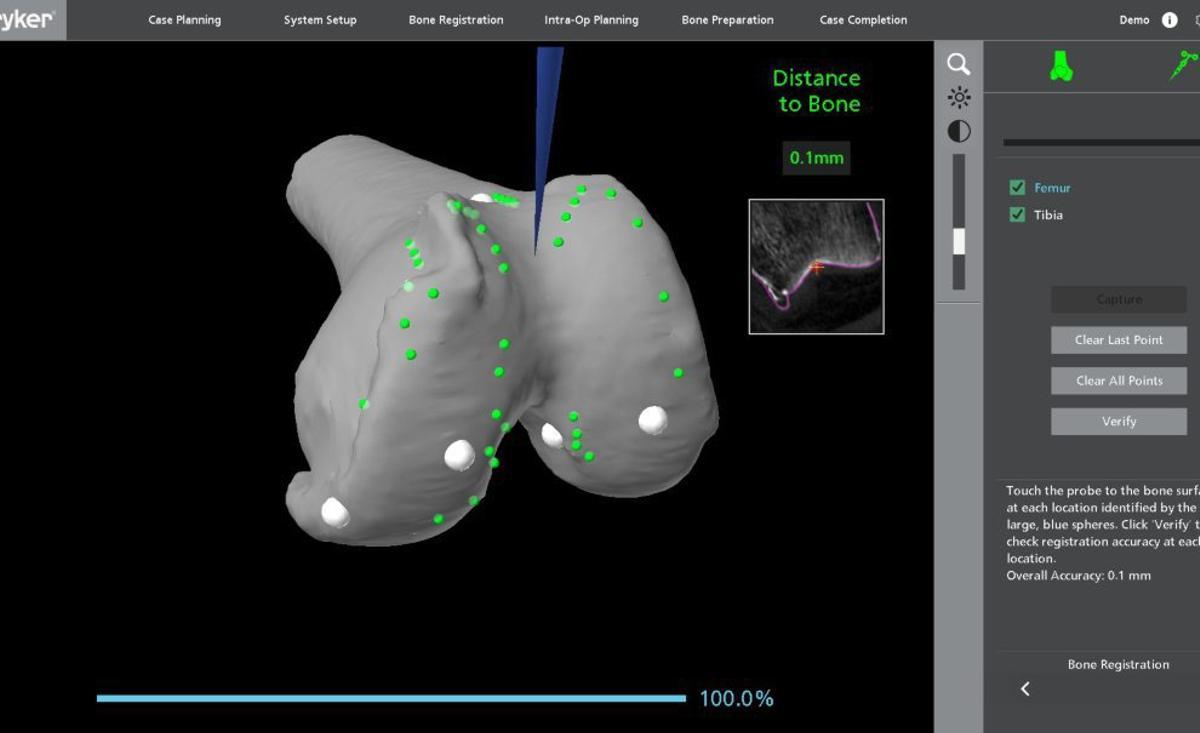Click the Distance to Bone heading
Viewport: 1200px width, 733px height.
[x=816, y=91]
